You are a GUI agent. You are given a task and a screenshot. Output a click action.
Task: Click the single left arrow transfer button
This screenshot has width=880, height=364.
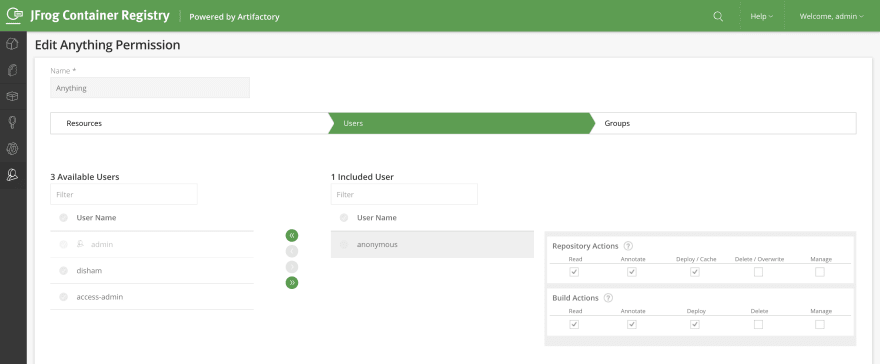coord(292,251)
